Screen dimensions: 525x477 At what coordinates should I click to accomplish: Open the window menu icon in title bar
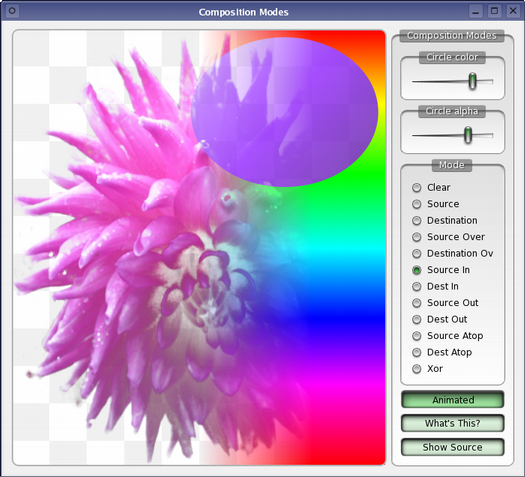(12, 11)
